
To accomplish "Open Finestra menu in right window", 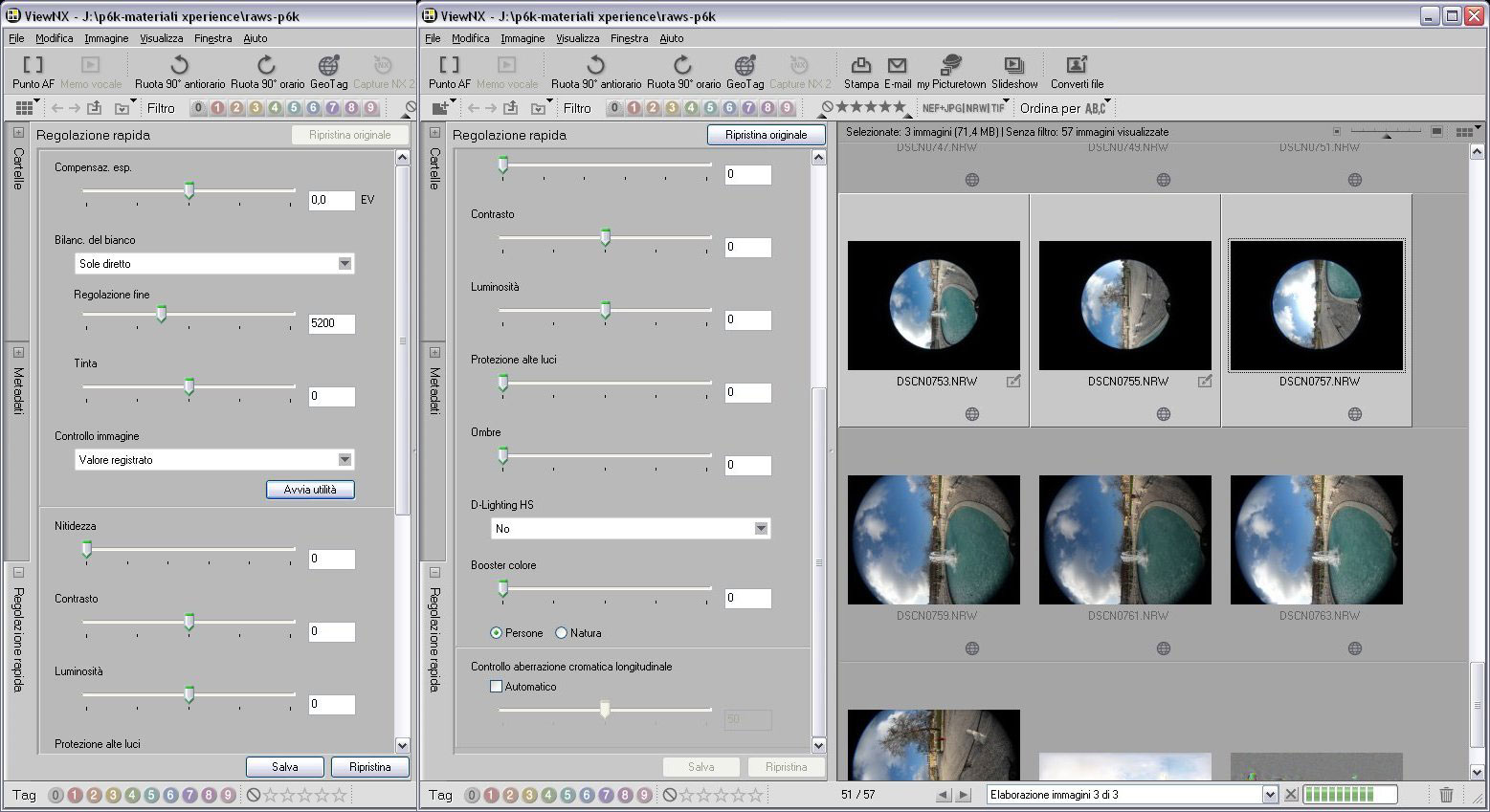I will (x=629, y=38).
